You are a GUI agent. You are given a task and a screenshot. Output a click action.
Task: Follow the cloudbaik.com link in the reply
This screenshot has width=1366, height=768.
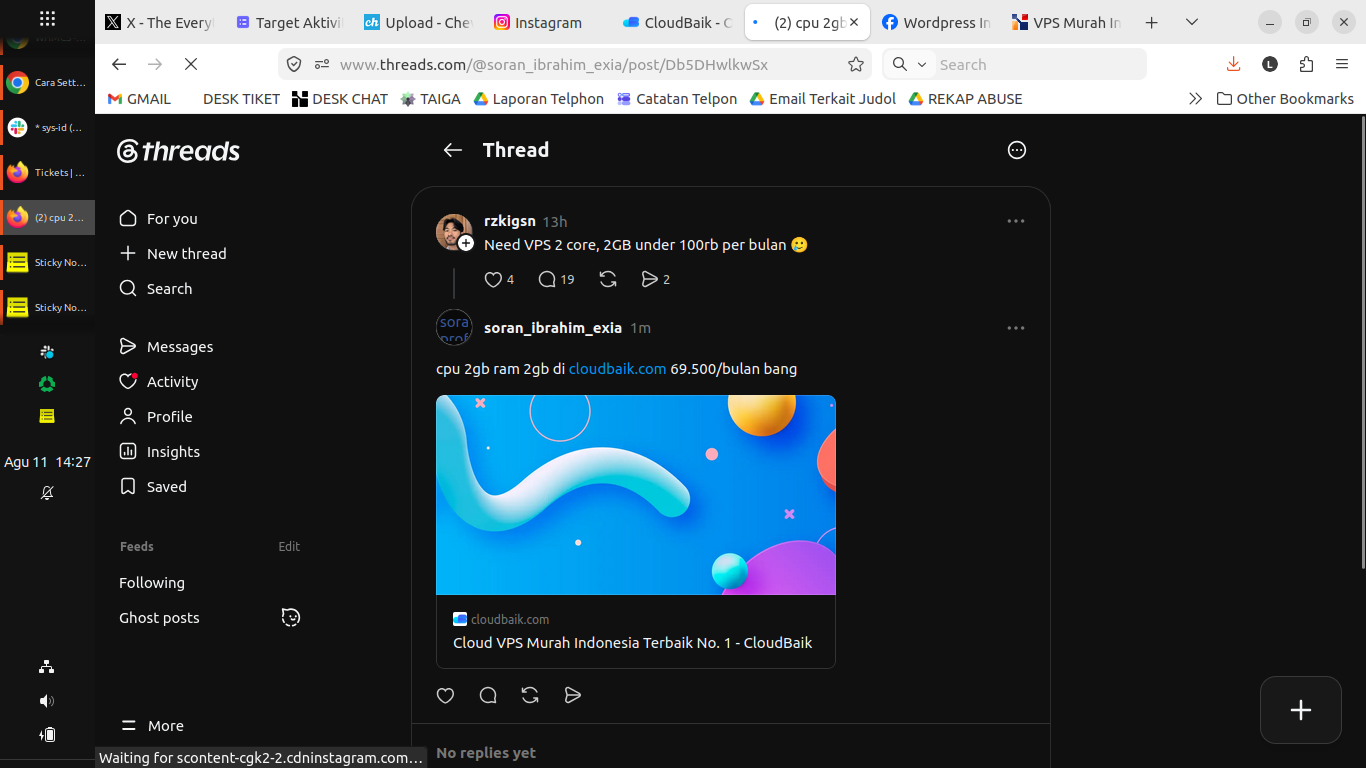click(x=617, y=369)
